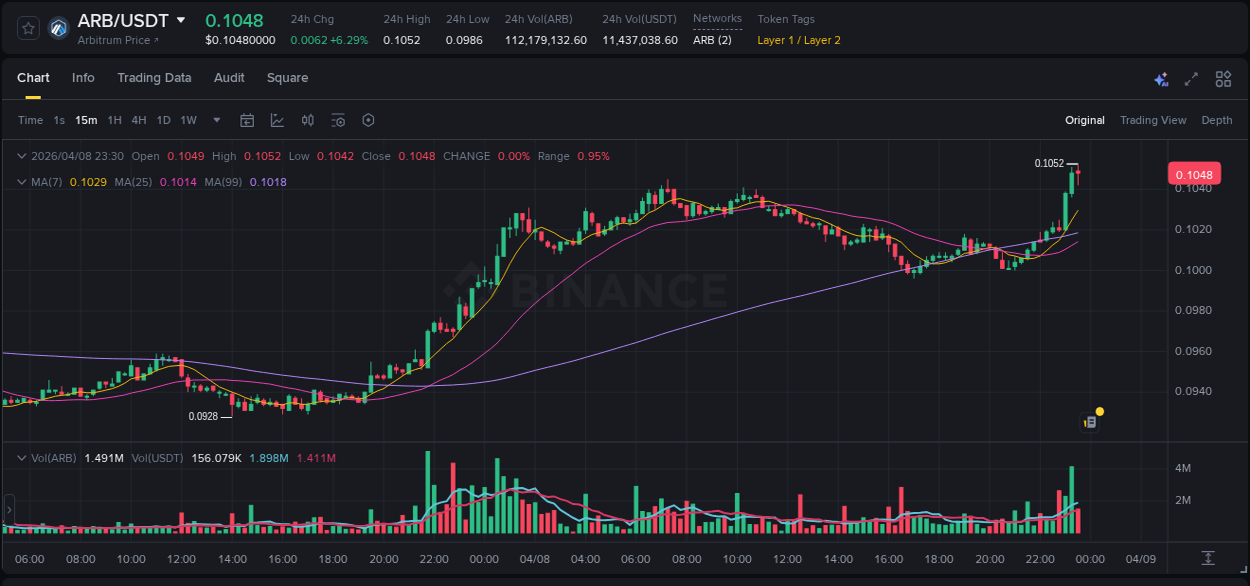Click the dual-candlestick comparison icon
This screenshot has width=1250, height=586.
click(x=307, y=120)
